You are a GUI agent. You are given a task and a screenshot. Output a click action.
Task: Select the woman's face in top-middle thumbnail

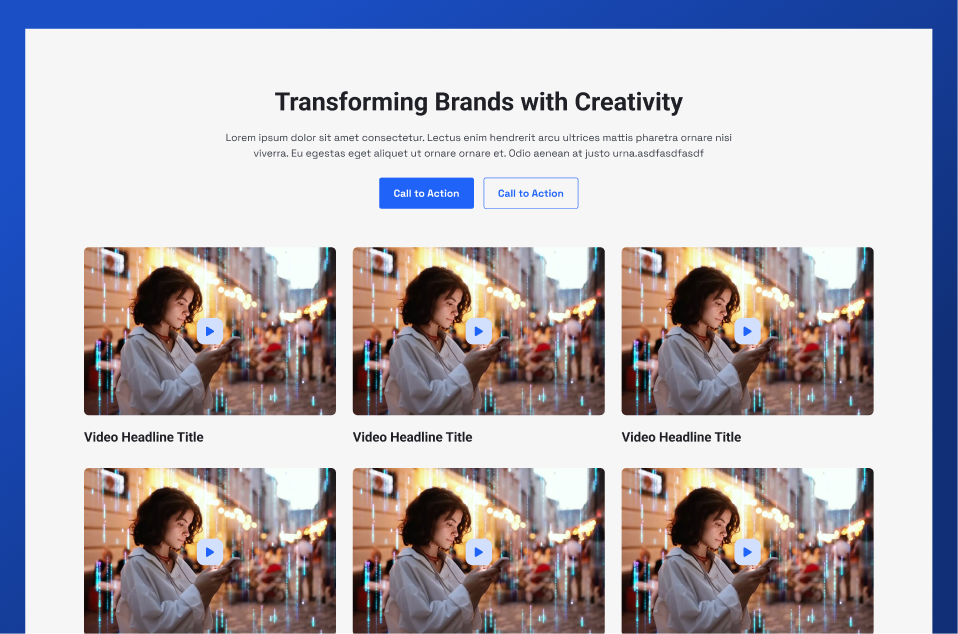pyautogui.click(x=451, y=306)
